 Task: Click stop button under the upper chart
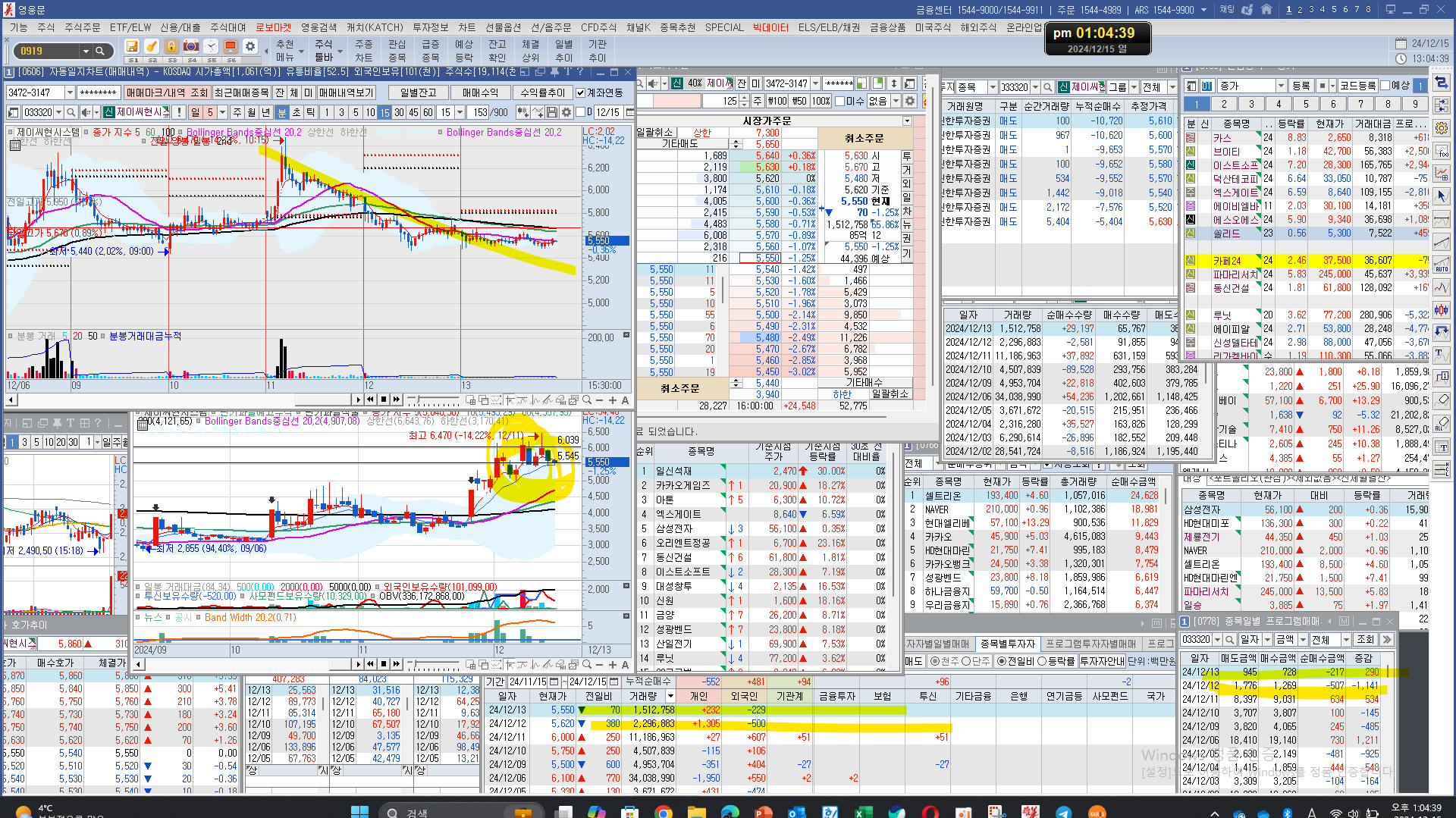pos(384,400)
